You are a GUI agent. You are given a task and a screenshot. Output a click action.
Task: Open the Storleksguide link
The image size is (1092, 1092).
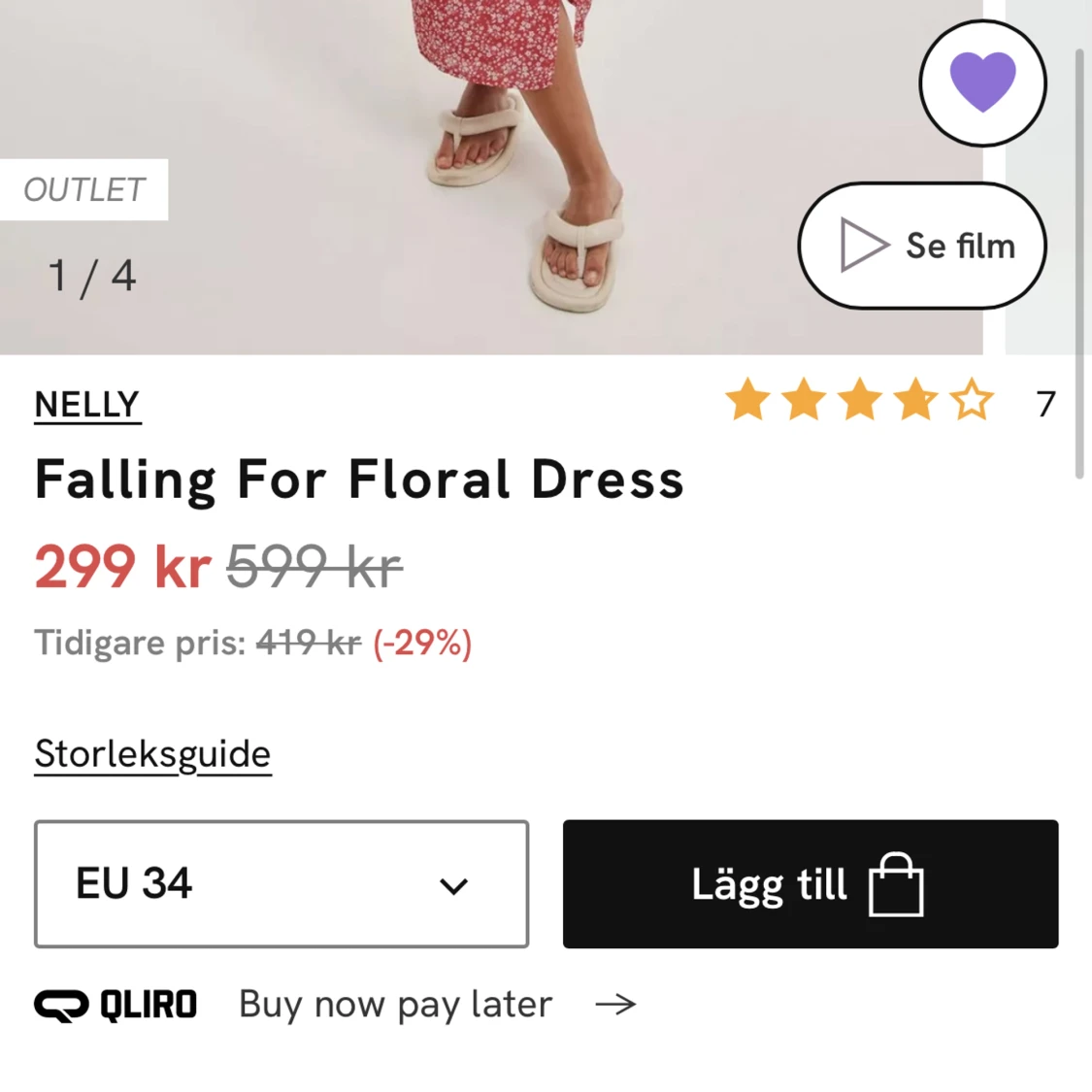pos(152,753)
